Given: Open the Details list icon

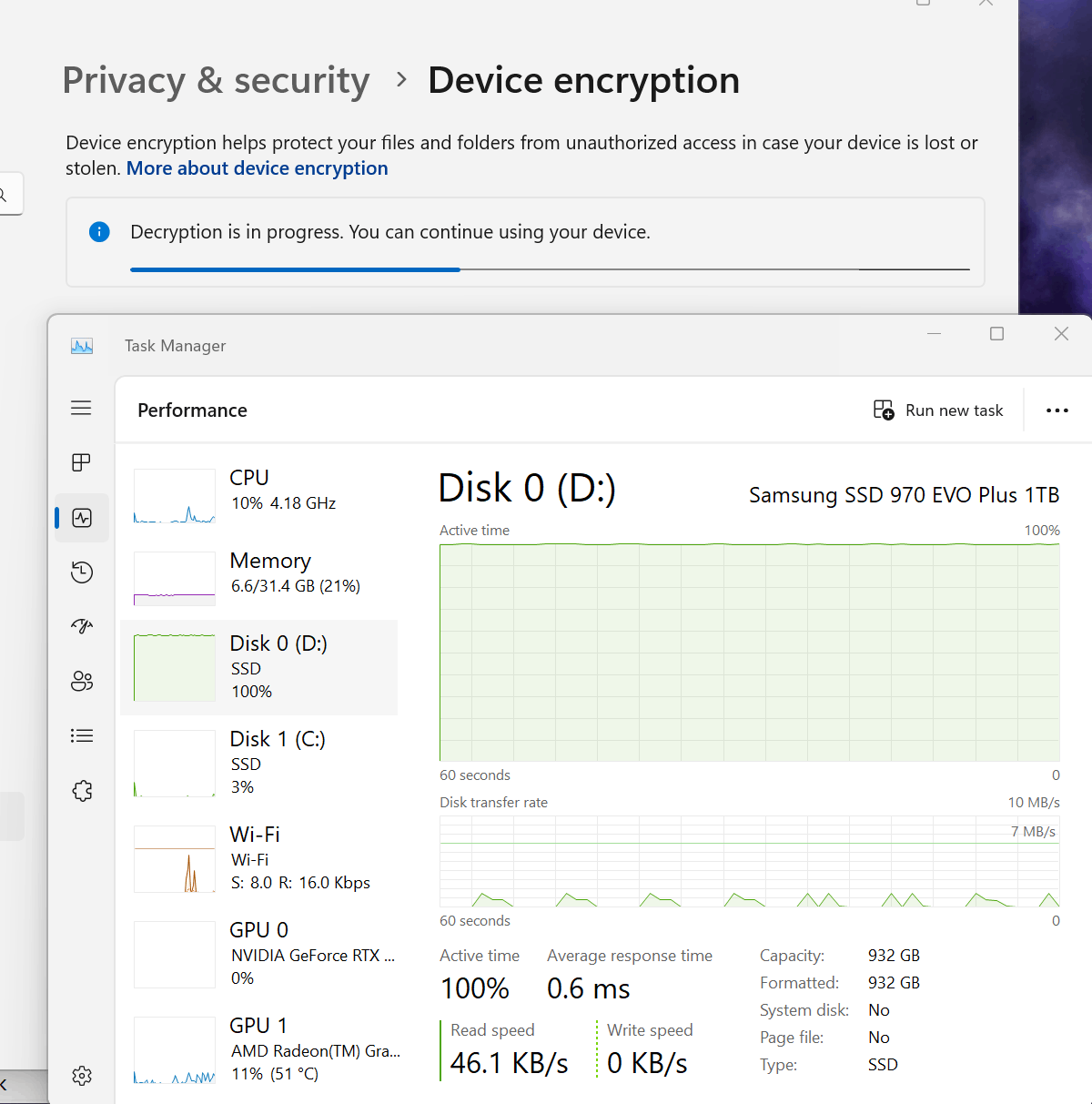Looking at the screenshot, I should coord(82,735).
